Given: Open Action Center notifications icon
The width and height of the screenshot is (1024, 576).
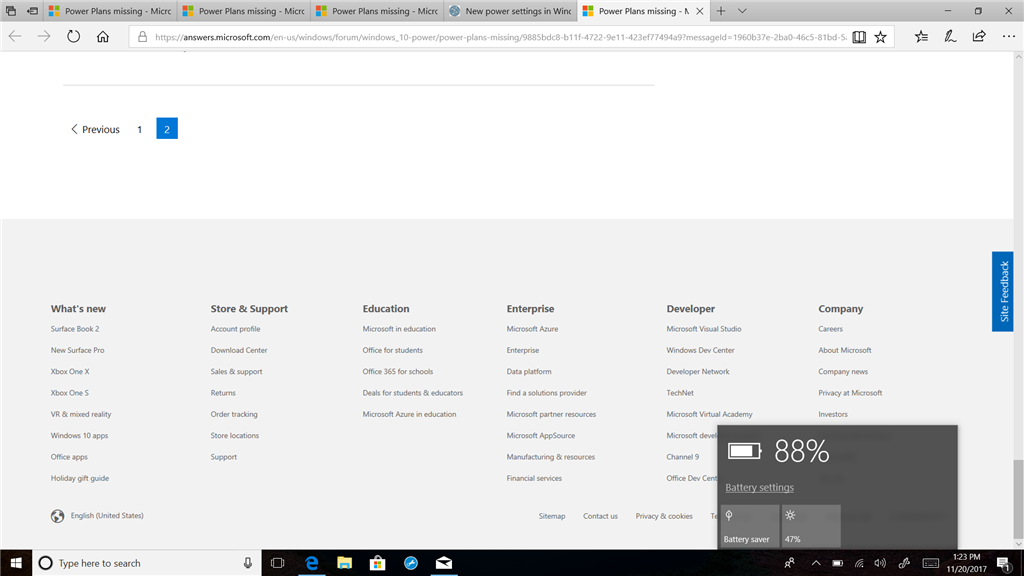Looking at the screenshot, I should (x=1005, y=563).
